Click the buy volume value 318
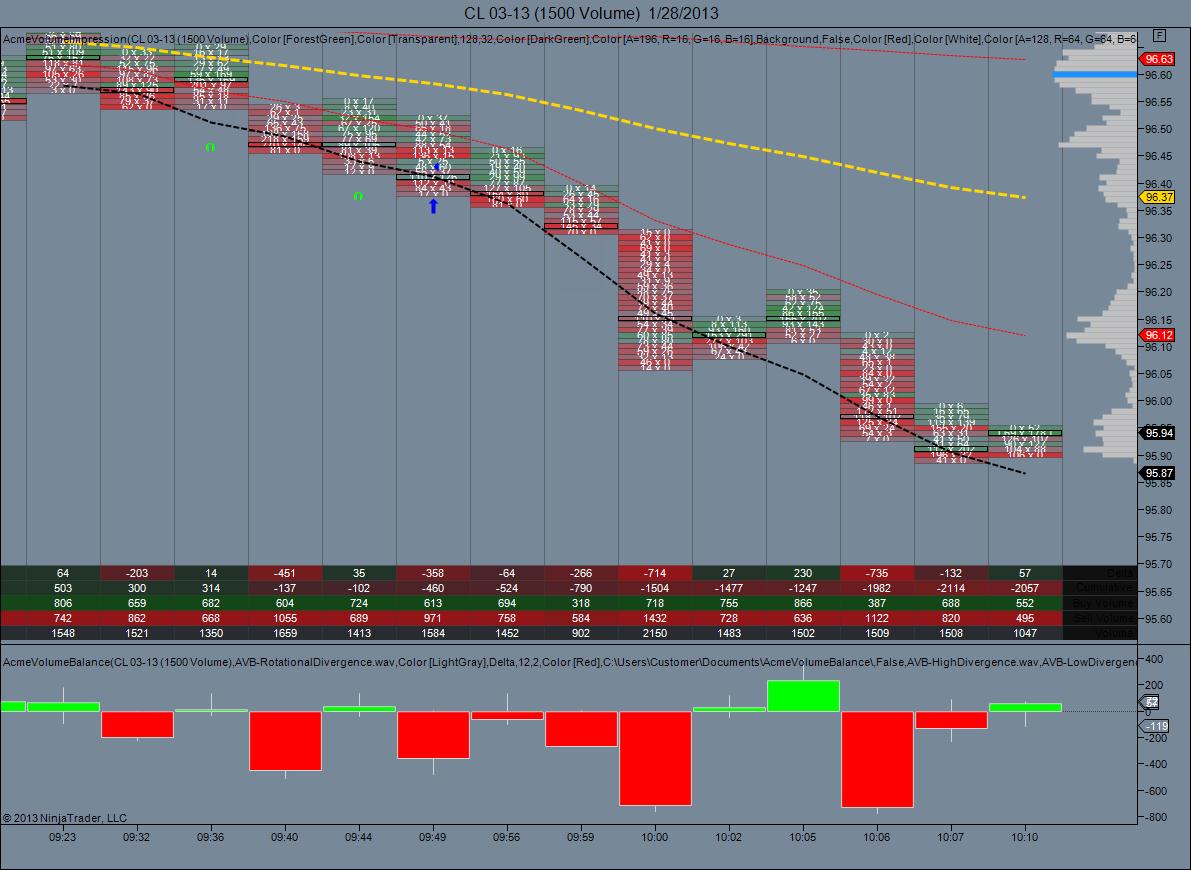Viewport: 1191px width, 870px height. click(581, 603)
